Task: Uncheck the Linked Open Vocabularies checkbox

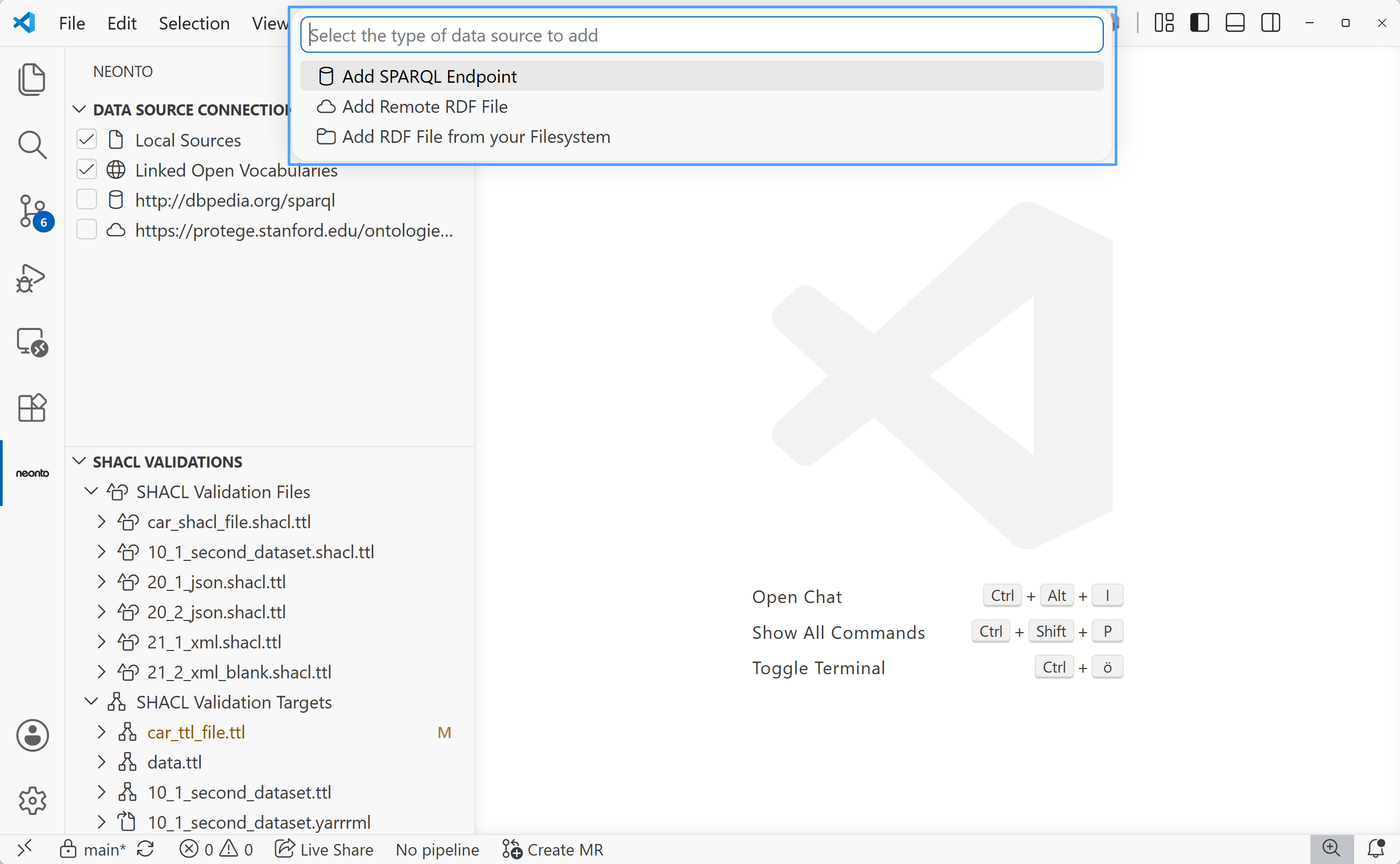Action: (87, 170)
